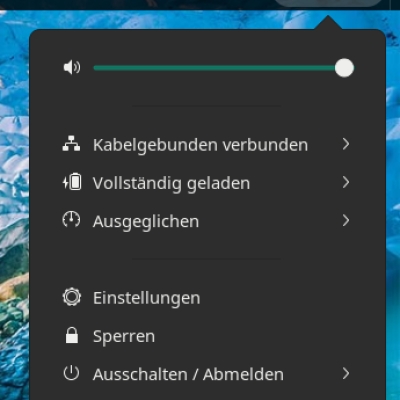The height and width of the screenshot is (400, 400).
Task: Click the power profile gauge icon
Action: [71, 220]
